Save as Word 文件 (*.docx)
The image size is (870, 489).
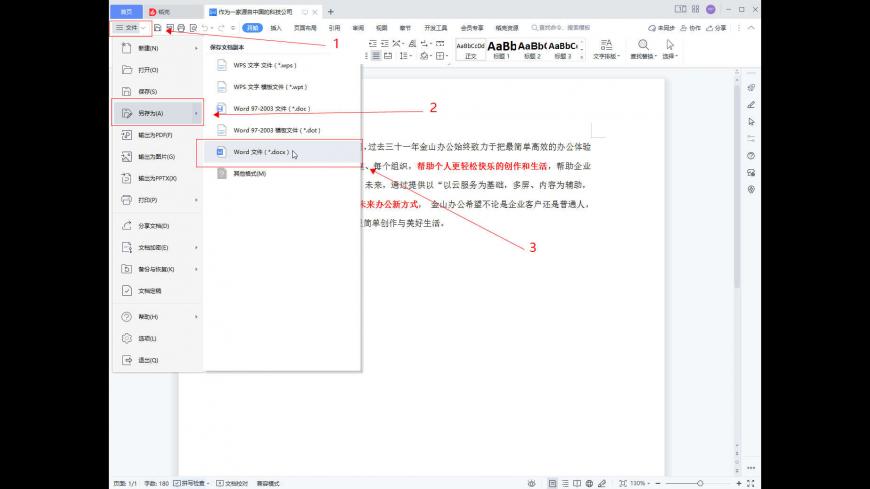point(282,152)
